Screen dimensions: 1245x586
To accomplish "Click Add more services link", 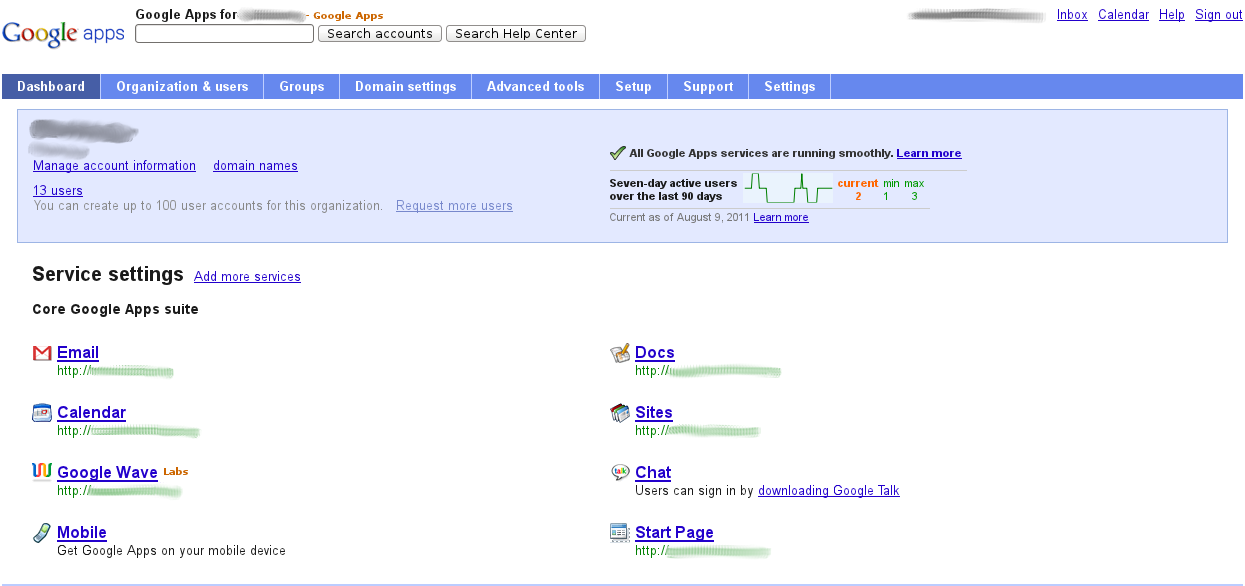I will pyautogui.click(x=248, y=277).
